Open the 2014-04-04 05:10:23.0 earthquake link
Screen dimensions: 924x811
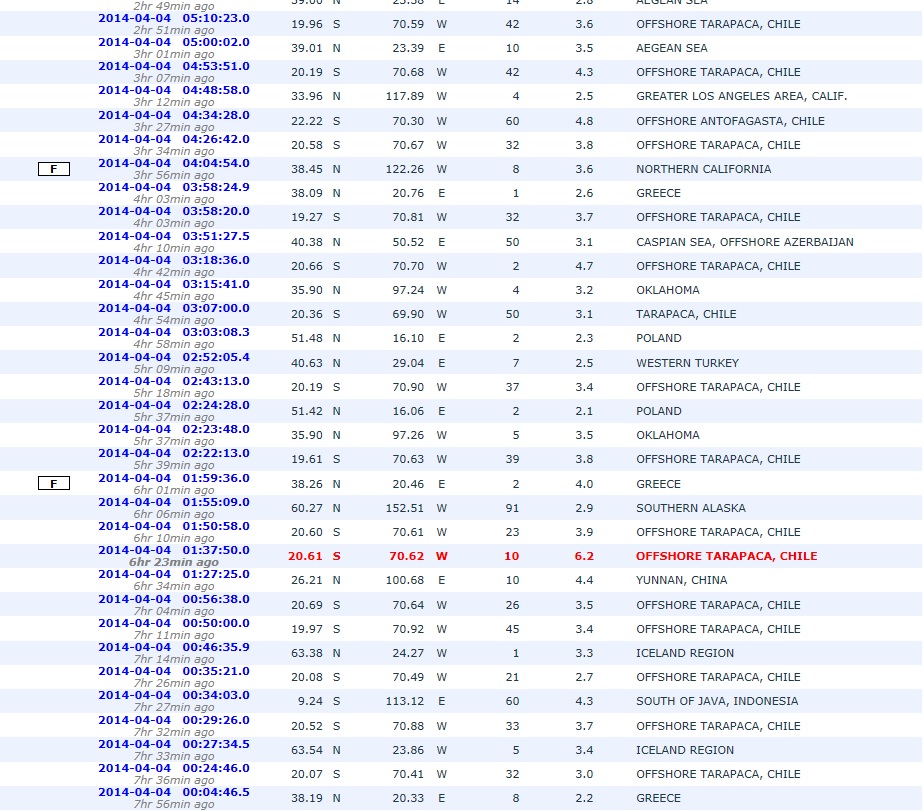pos(174,18)
